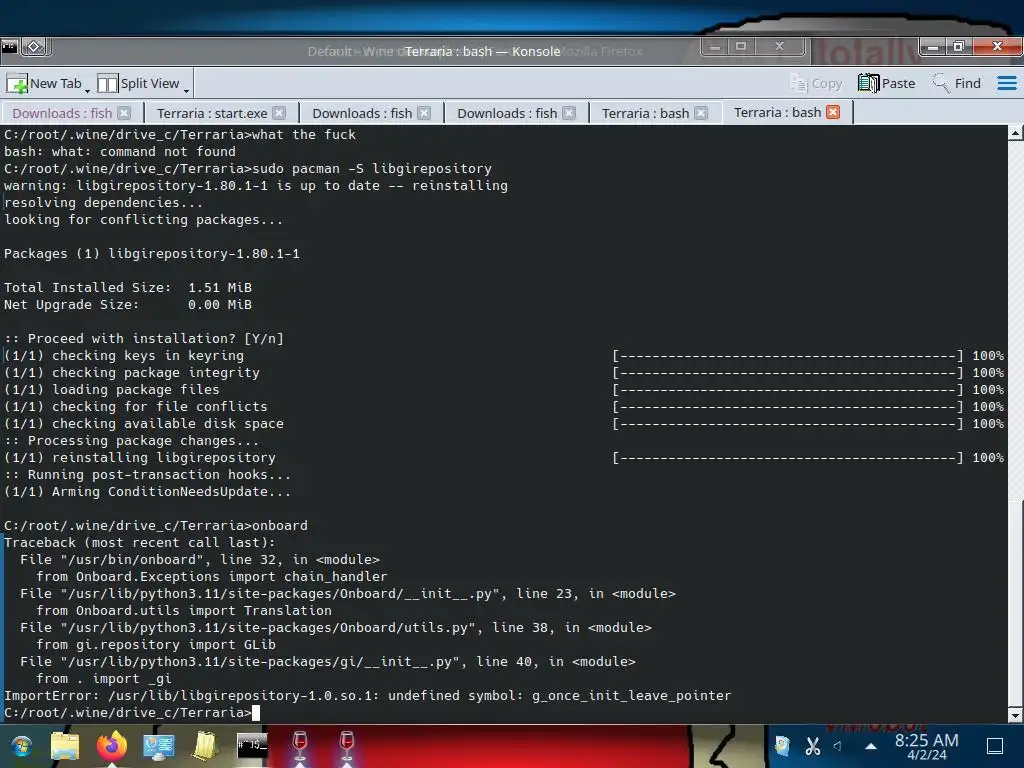Image resolution: width=1024 pixels, height=768 pixels.
Task: Expand the Split View dropdown arrow
Action: [186, 91]
